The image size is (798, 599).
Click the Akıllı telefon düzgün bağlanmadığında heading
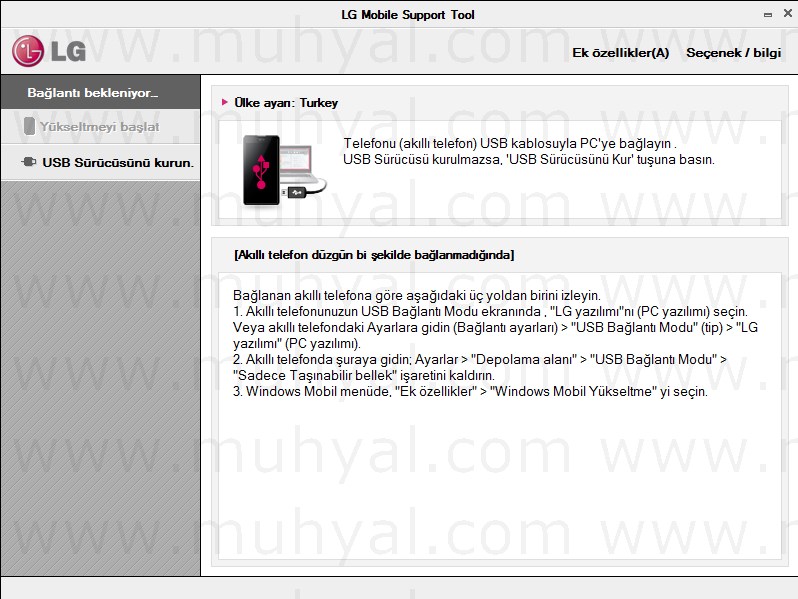coord(374,255)
